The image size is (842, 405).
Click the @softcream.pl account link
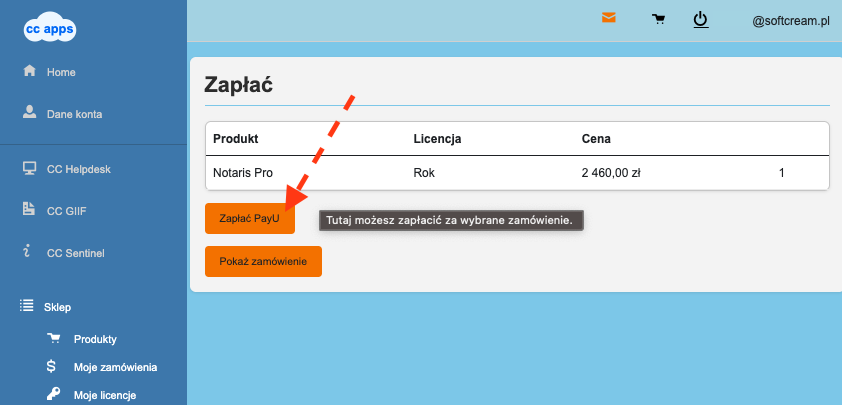click(791, 20)
